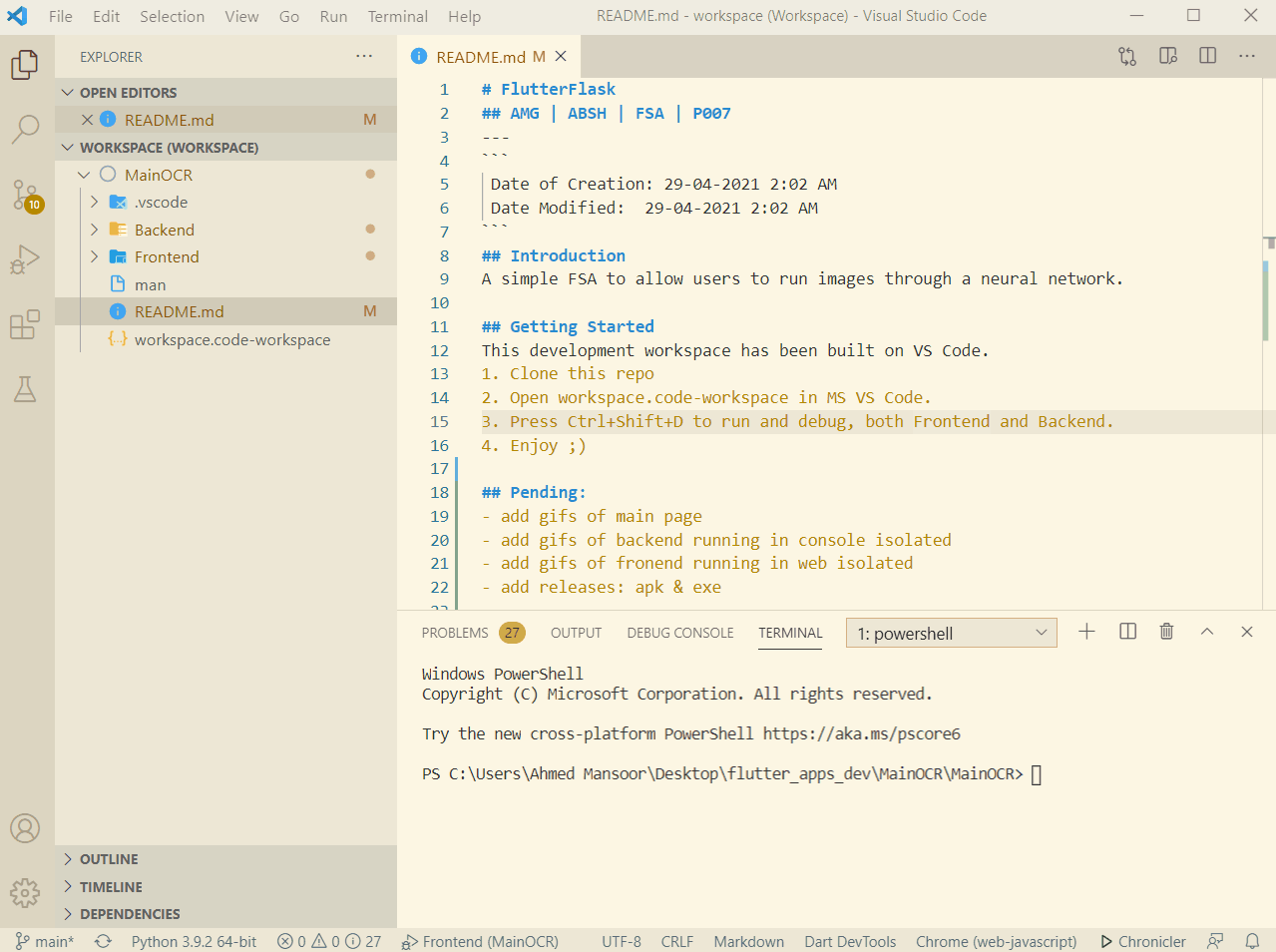
Task: Open the Manage gear menu
Action: tap(25, 892)
